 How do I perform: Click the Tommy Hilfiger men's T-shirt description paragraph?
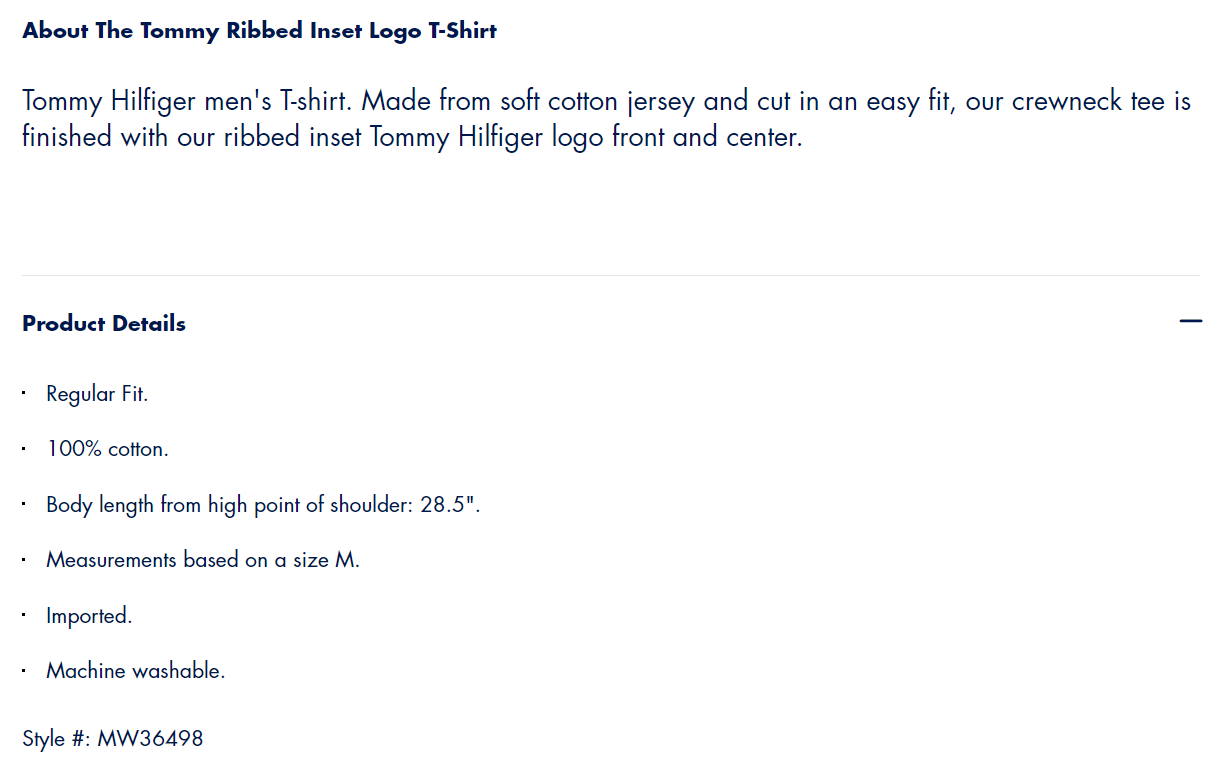[606, 118]
